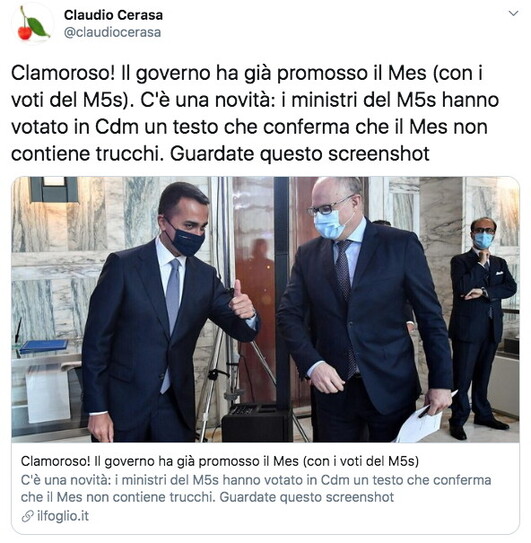Click the blue folder on the desk
531x543 pixels.
[x=44, y=346]
